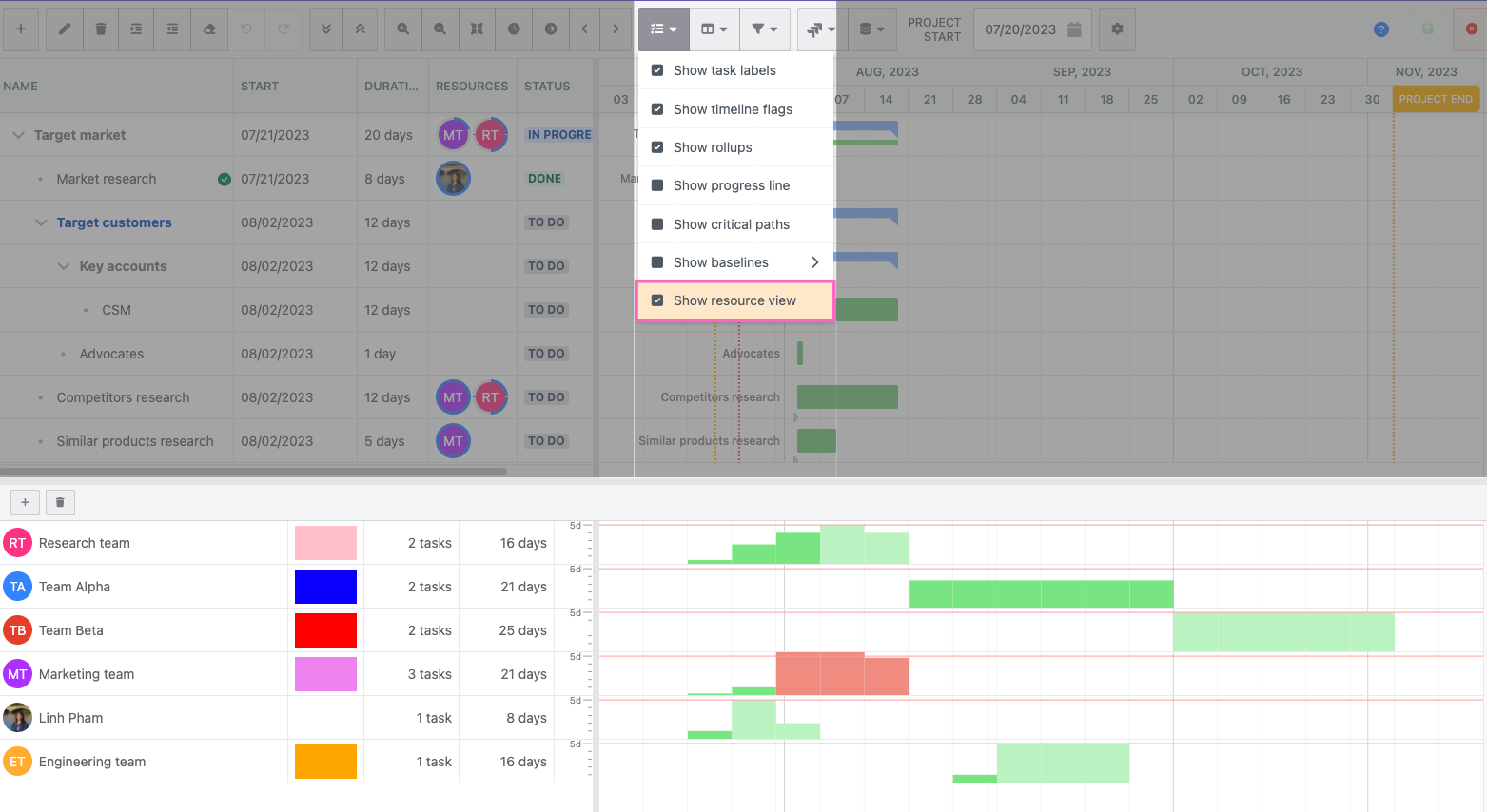Click the trash delete icon in top toolbar
Viewport: 1487px width, 812px height.
(x=101, y=29)
